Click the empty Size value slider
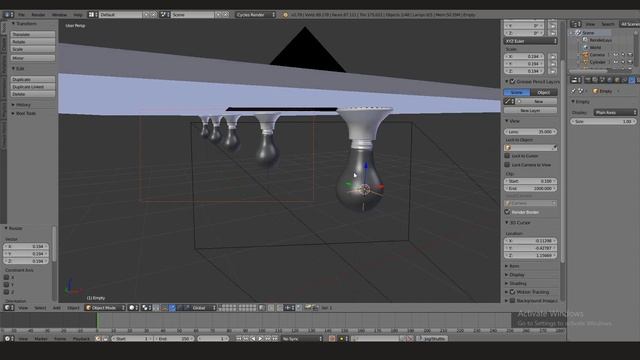Screen dimensions: 640x360 click(603, 122)
